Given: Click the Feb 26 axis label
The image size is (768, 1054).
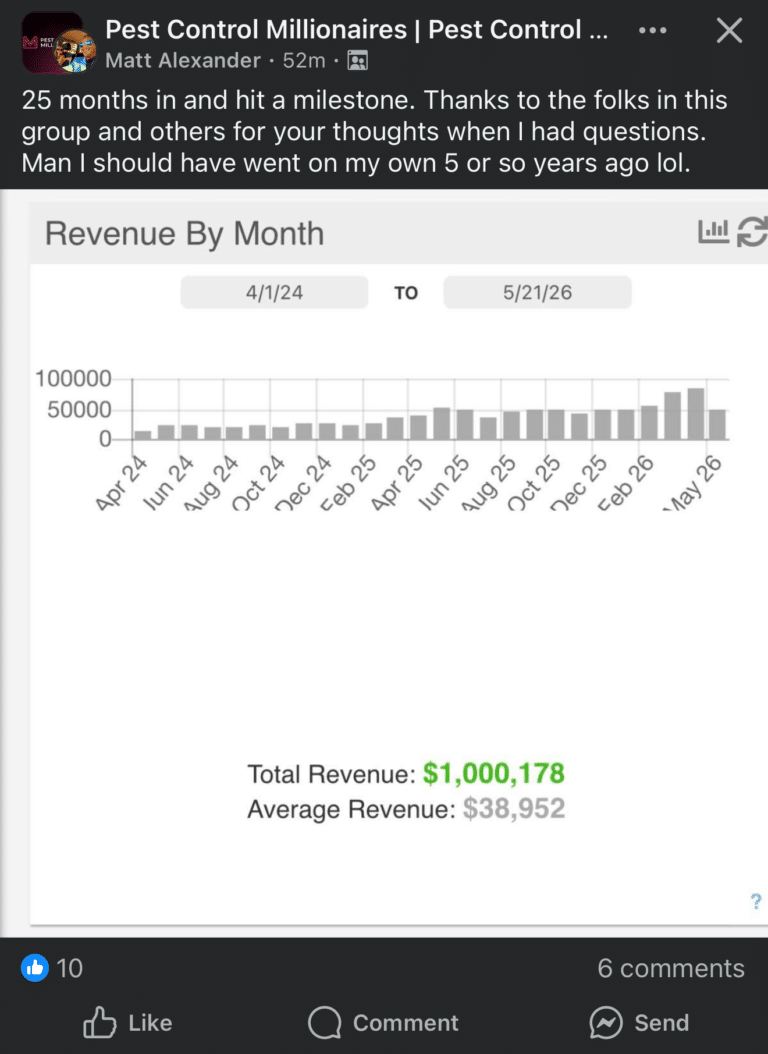Looking at the screenshot, I should [x=626, y=483].
